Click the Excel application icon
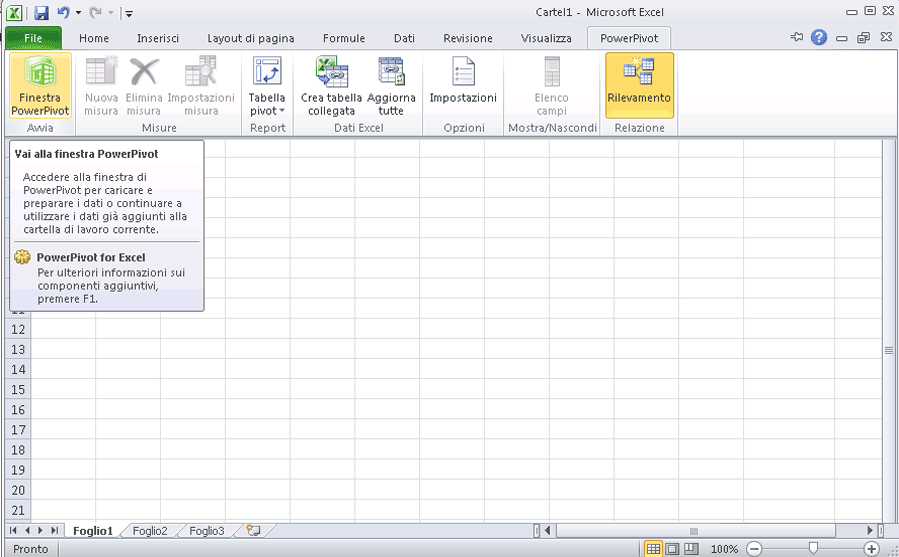Image resolution: width=899 pixels, height=557 pixels. tap(14, 13)
